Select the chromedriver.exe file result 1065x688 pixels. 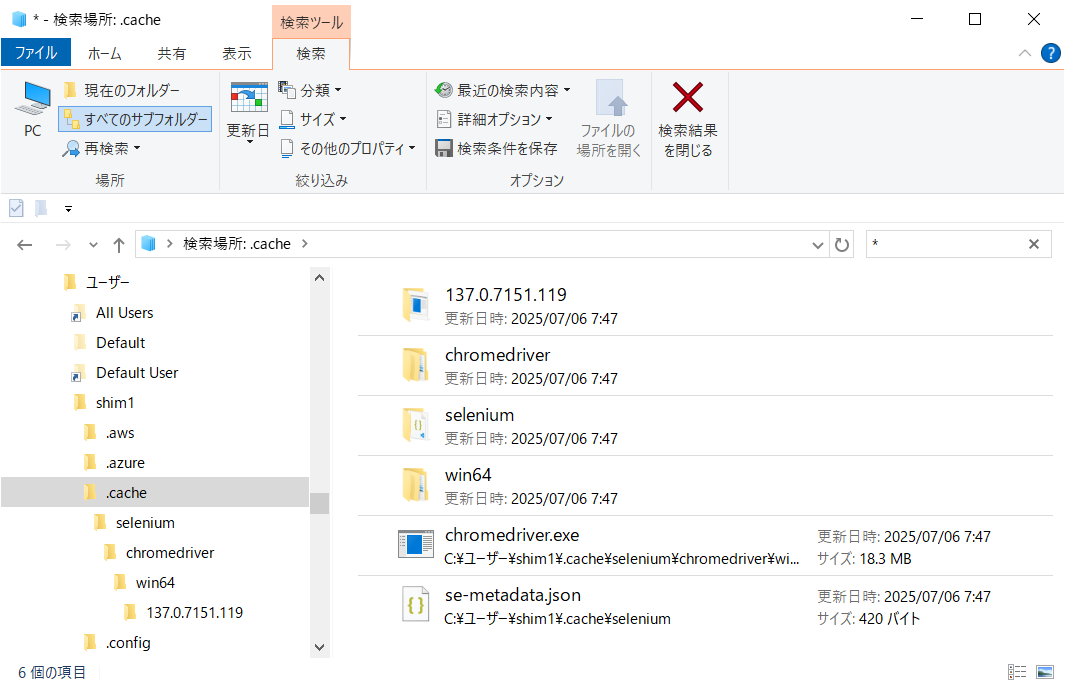click(512, 535)
